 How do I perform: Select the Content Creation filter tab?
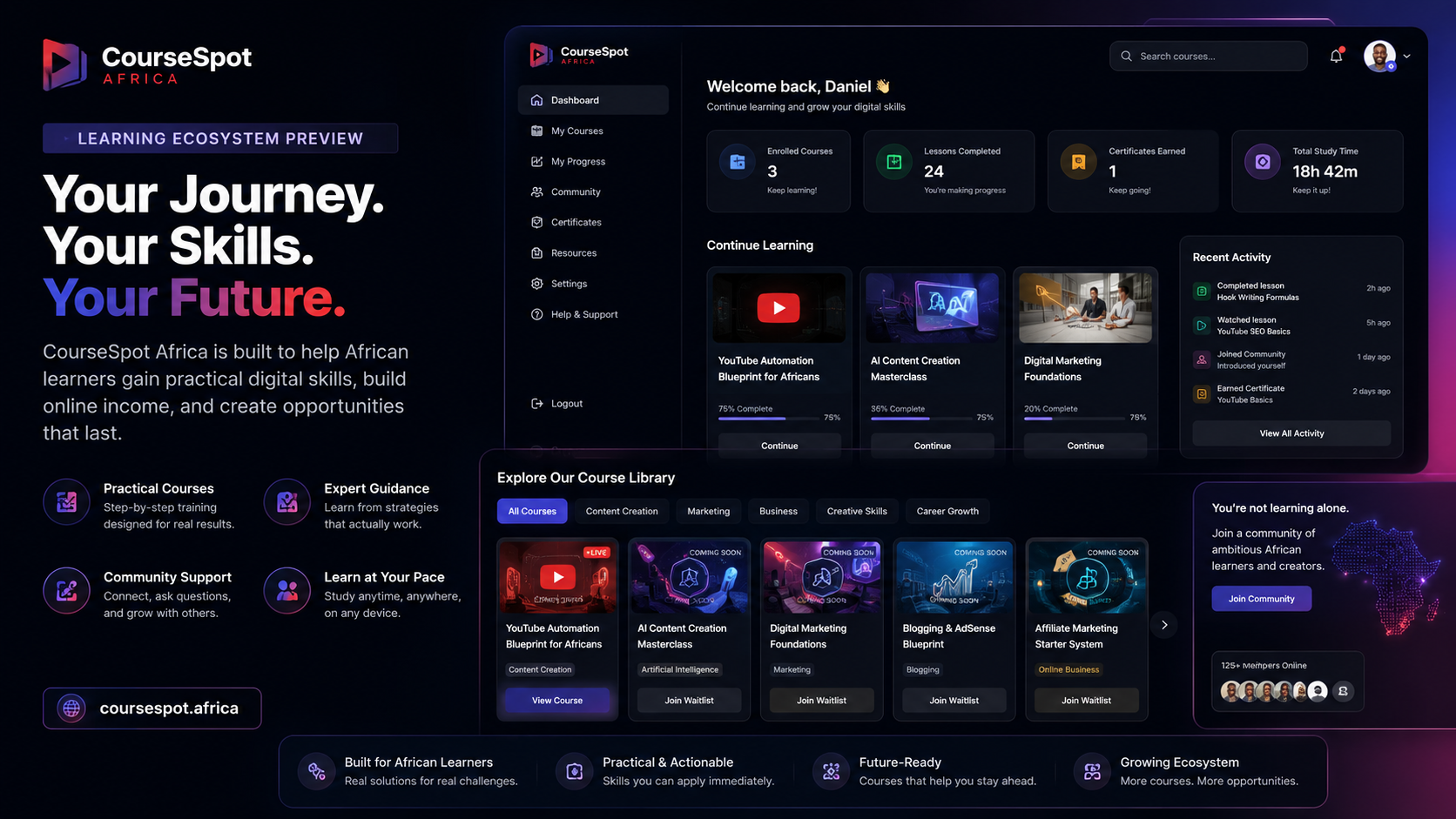pos(622,511)
